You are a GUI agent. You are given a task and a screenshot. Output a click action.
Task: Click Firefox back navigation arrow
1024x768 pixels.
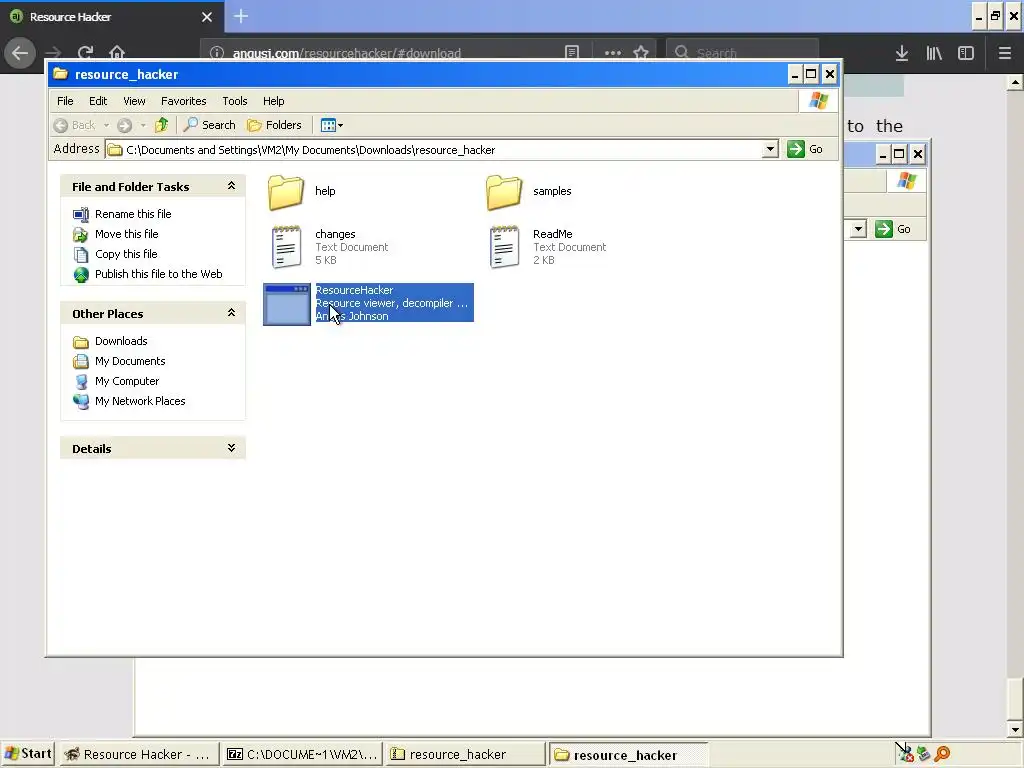click(x=20, y=53)
